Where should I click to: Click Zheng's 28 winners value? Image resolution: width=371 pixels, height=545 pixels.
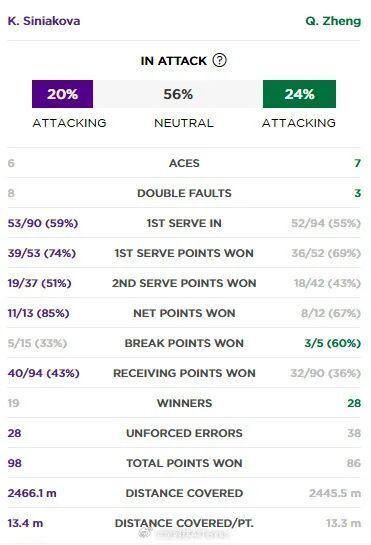[x=354, y=403]
